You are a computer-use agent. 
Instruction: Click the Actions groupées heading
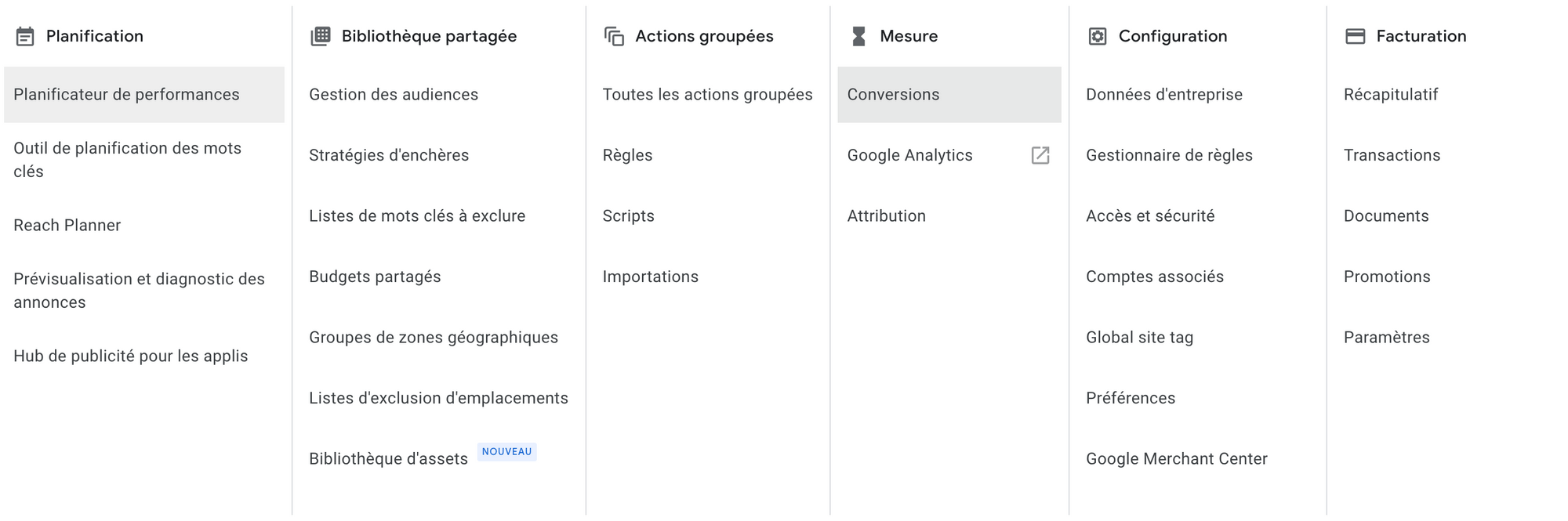pos(704,36)
